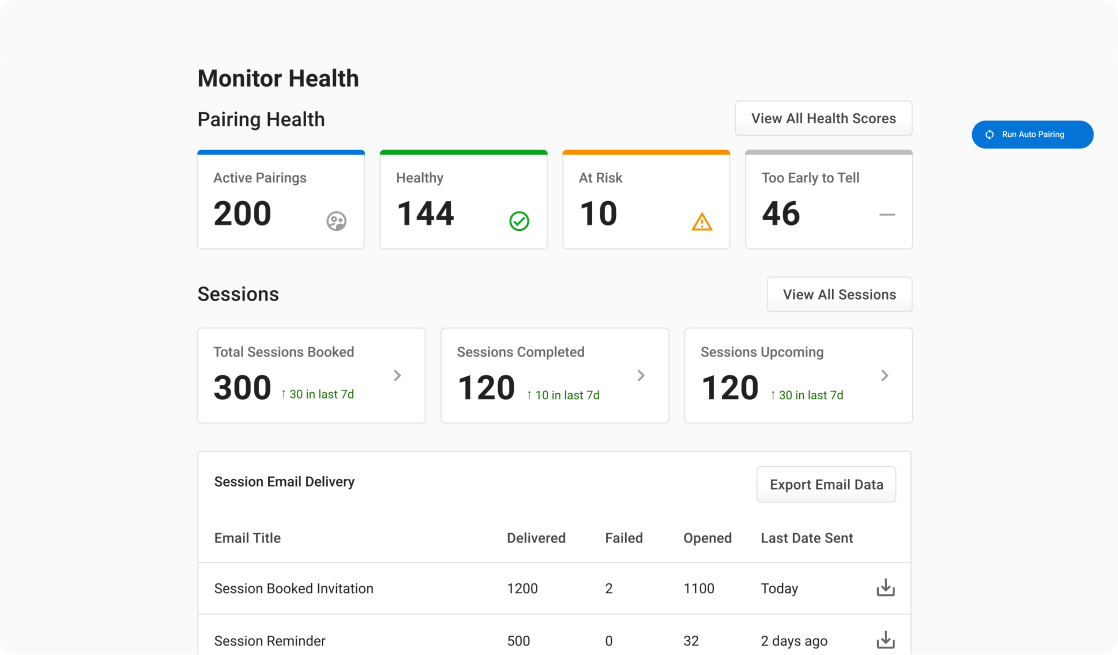
Task: Expand the Total Sessions Booked card chevron
Action: pos(396,375)
